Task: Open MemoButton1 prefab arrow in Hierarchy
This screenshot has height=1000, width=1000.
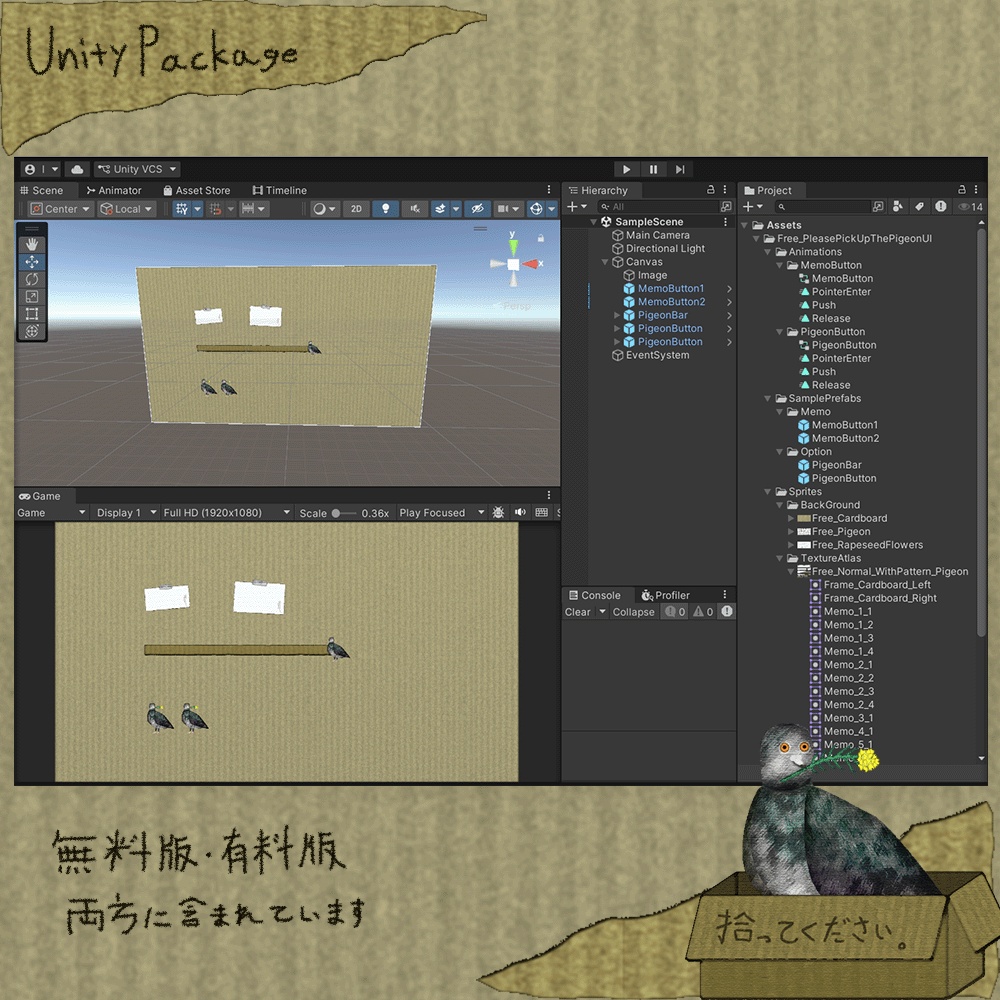Action: (729, 289)
